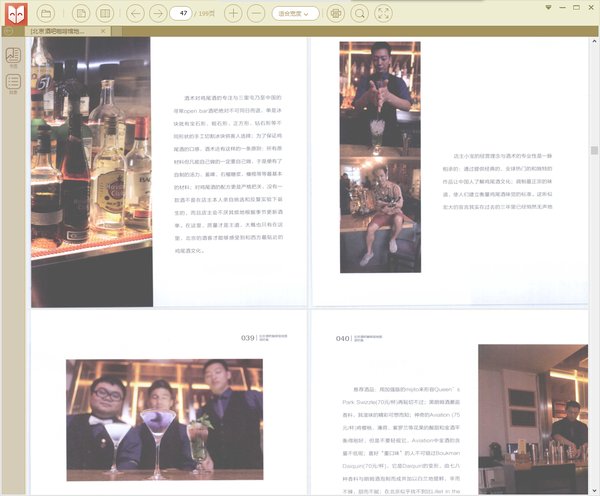Image resolution: width=600 pixels, height=496 pixels.
Task: Click the man sitting on bar photo
Action: coord(380,214)
